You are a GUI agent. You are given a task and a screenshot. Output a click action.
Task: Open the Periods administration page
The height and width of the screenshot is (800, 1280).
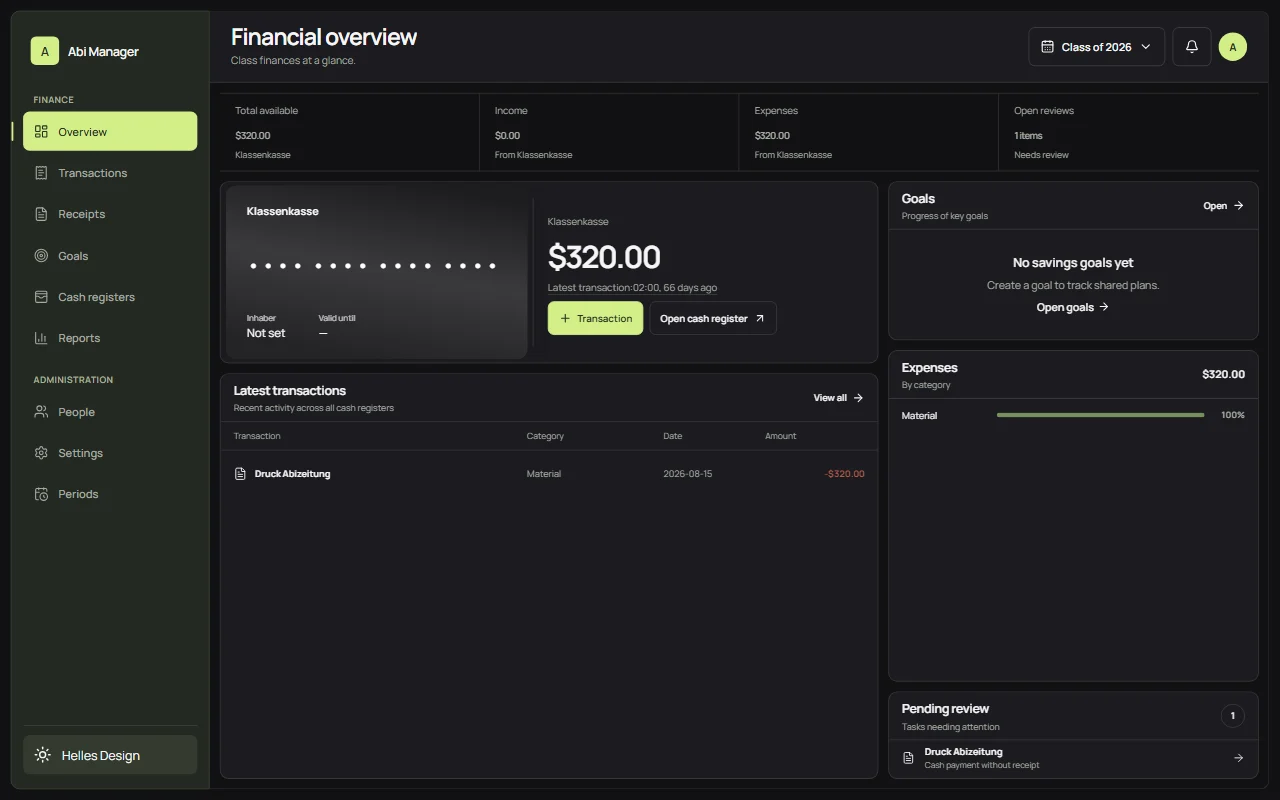(110, 494)
